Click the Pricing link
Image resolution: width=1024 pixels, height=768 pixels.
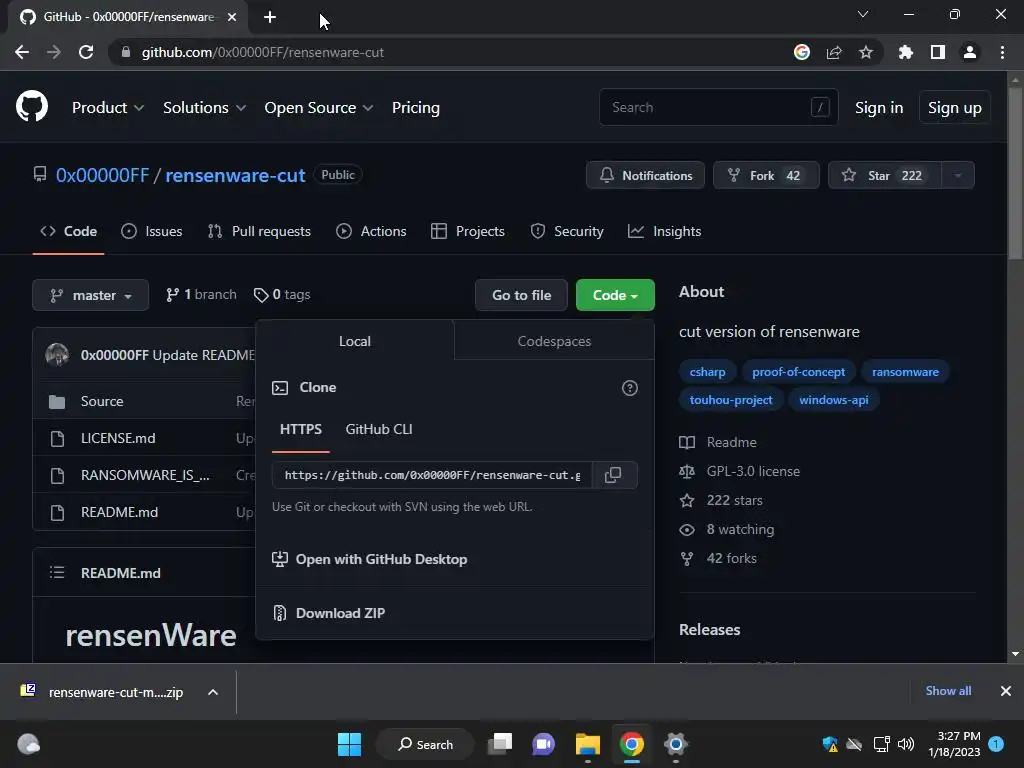coord(415,108)
